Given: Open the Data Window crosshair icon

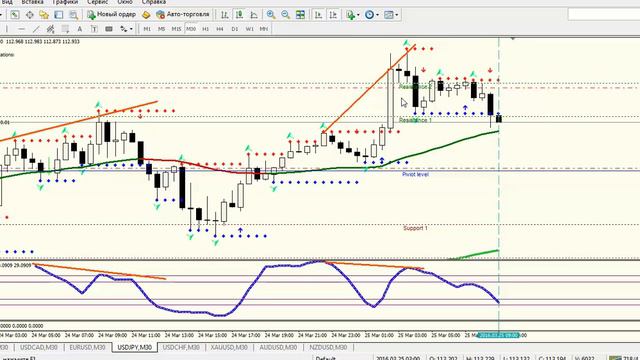Looking at the screenshot, I should pyautogui.click(x=29, y=15).
